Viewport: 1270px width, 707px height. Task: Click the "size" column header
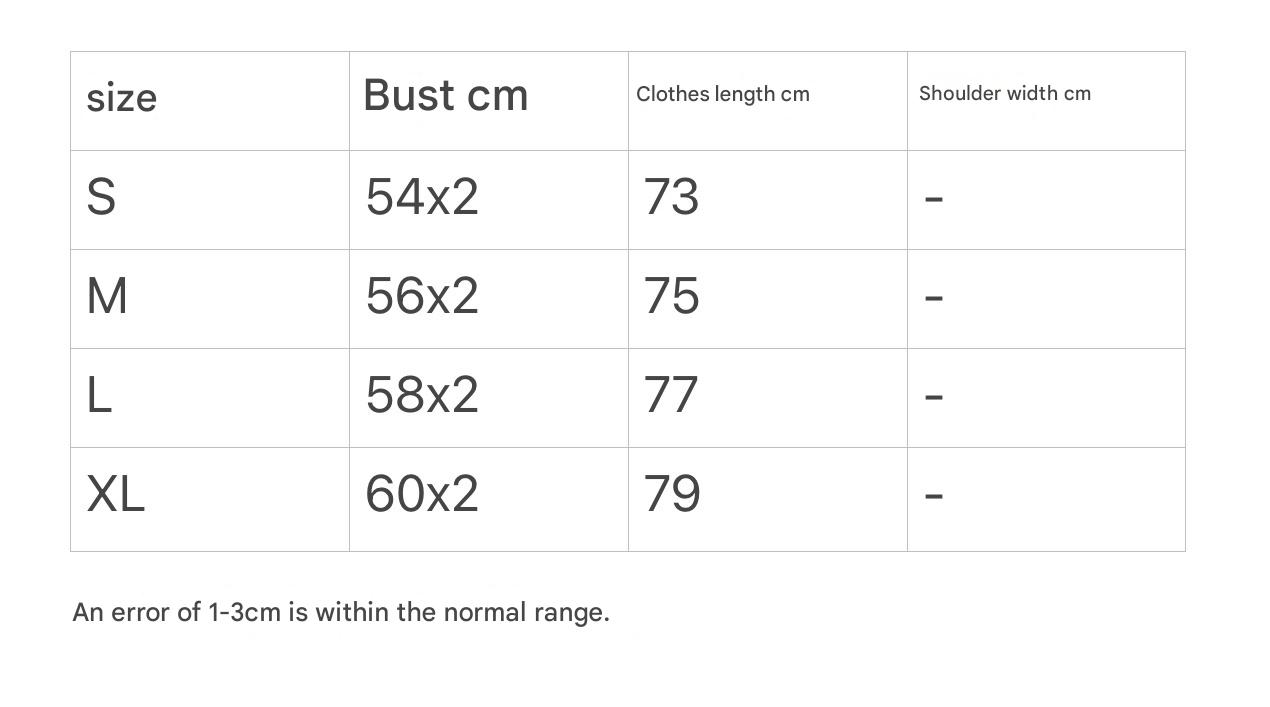(122, 98)
